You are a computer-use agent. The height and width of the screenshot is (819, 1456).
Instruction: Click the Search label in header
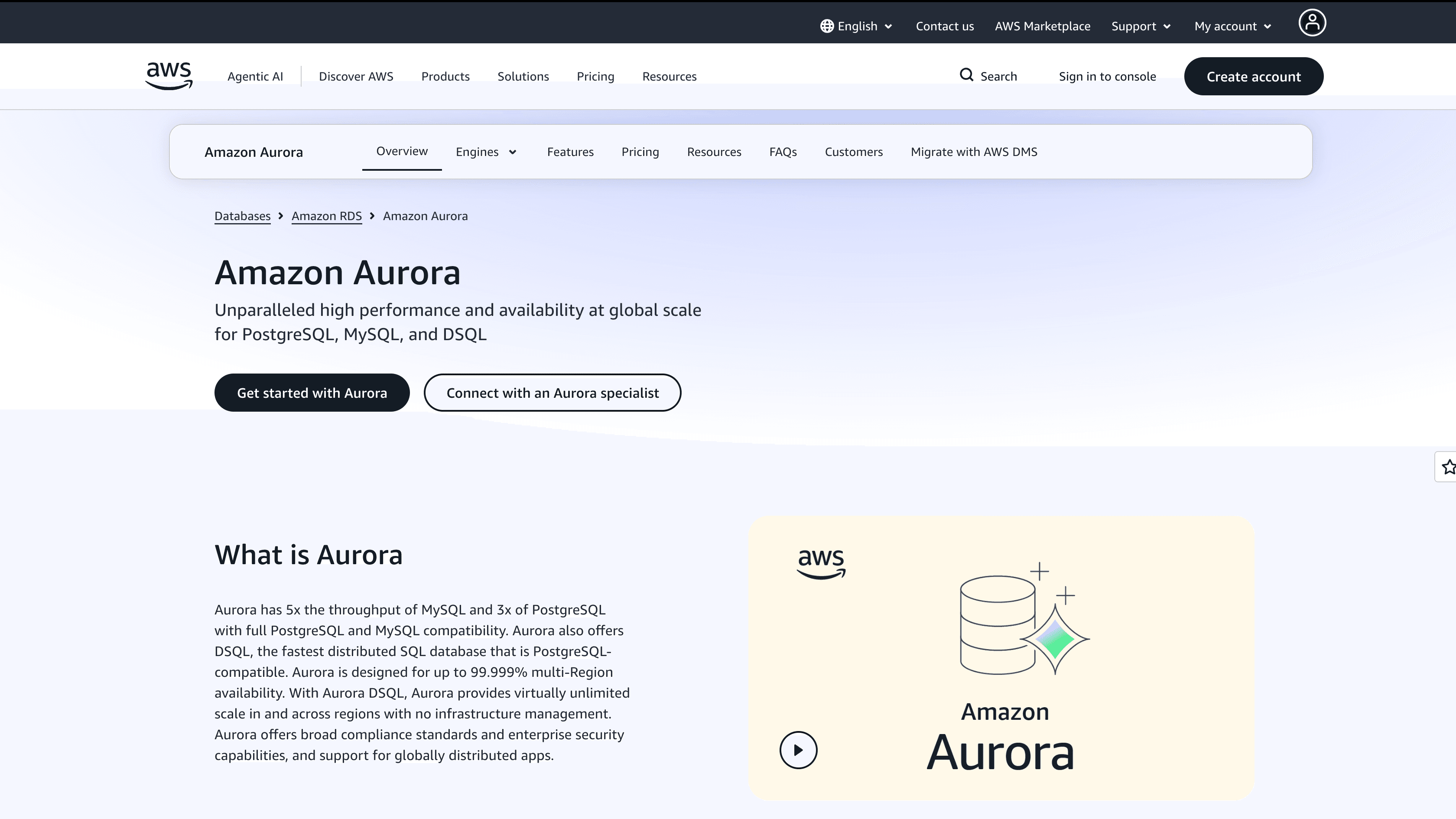pyautogui.click(x=998, y=76)
